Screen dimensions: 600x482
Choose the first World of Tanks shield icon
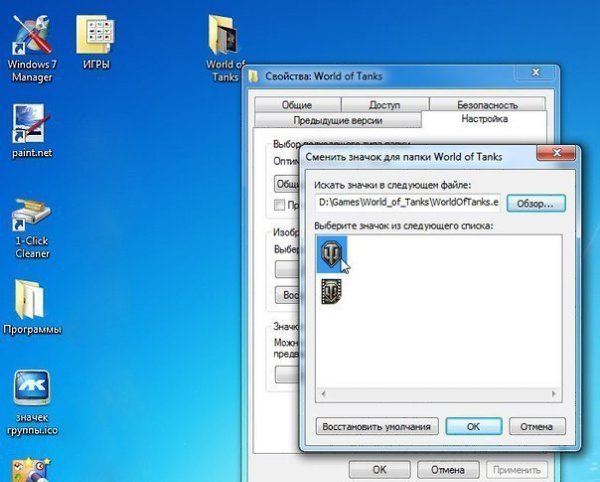pos(331,254)
